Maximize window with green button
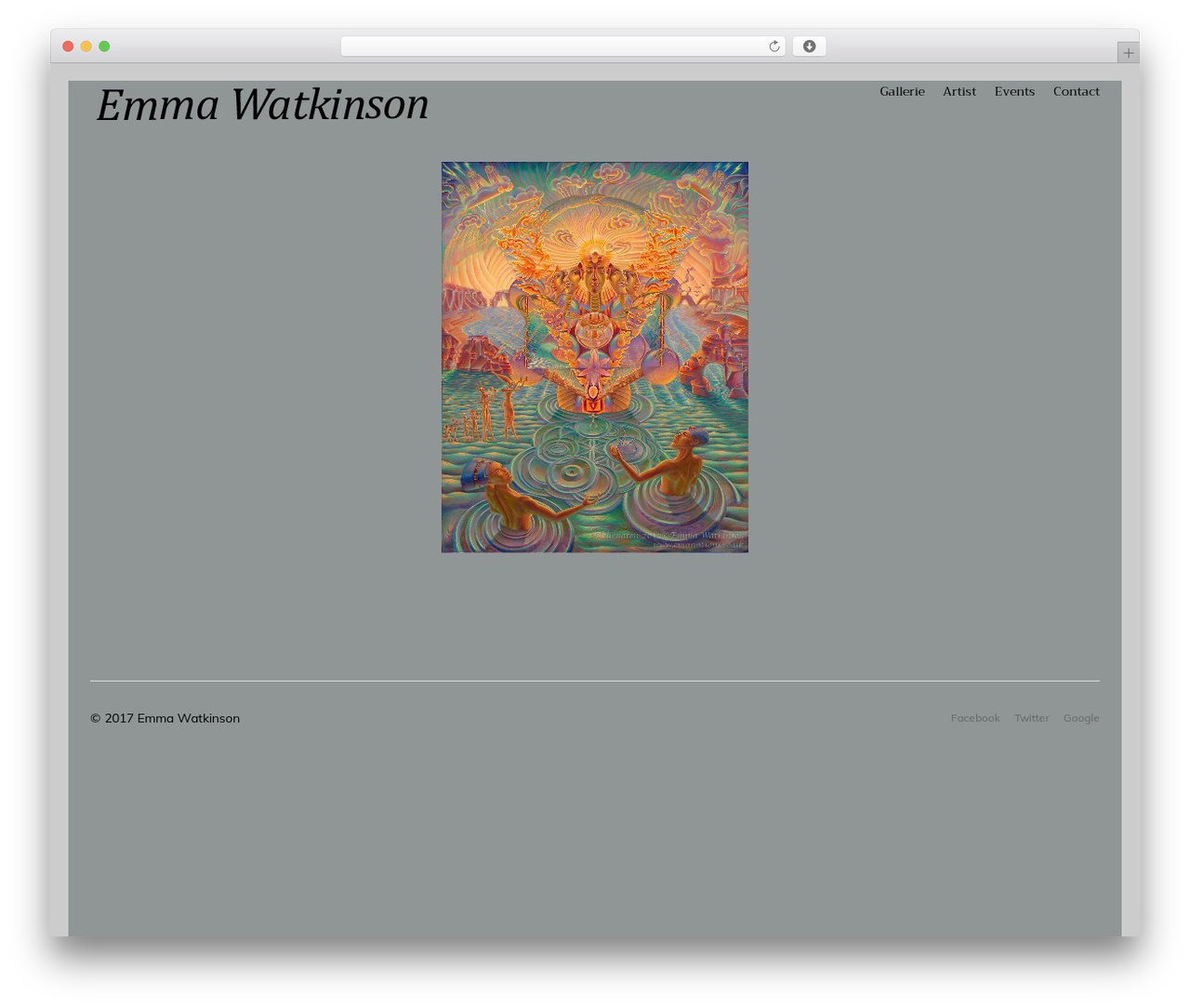Viewport: 1190px width, 1008px height. click(x=104, y=46)
